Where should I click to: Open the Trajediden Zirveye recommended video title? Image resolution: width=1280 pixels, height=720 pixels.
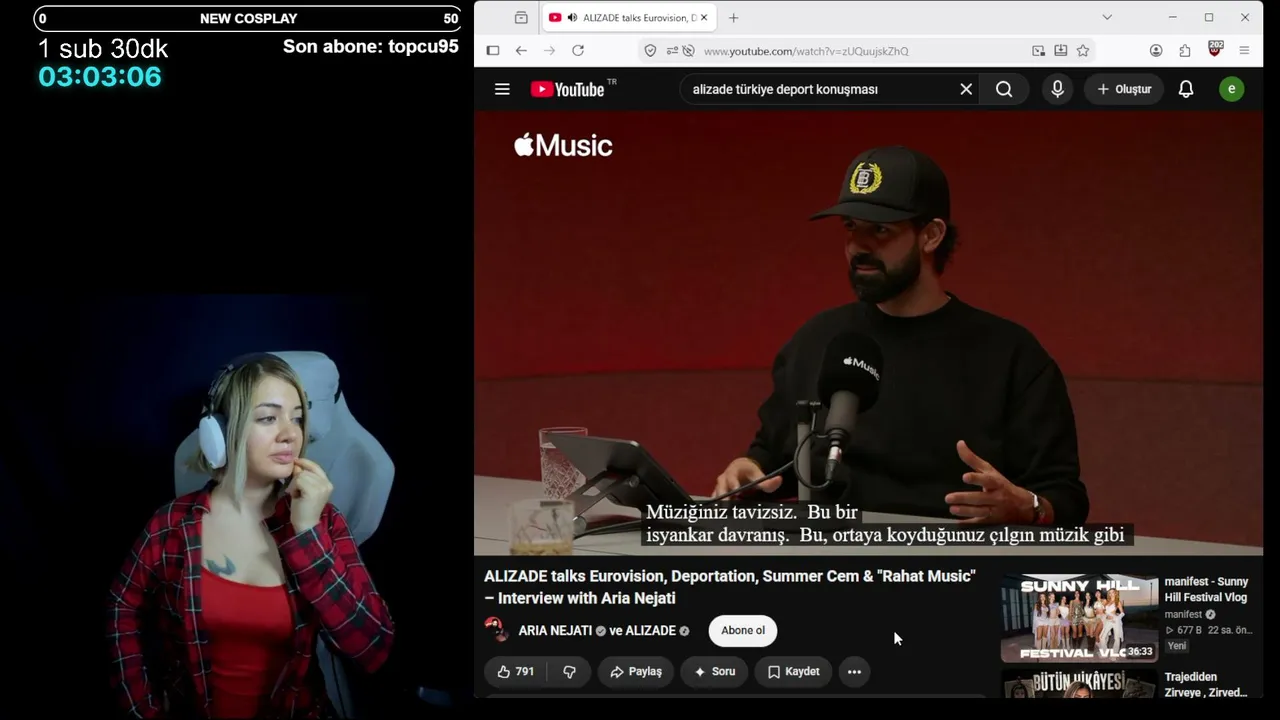pyautogui.click(x=1206, y=685)
